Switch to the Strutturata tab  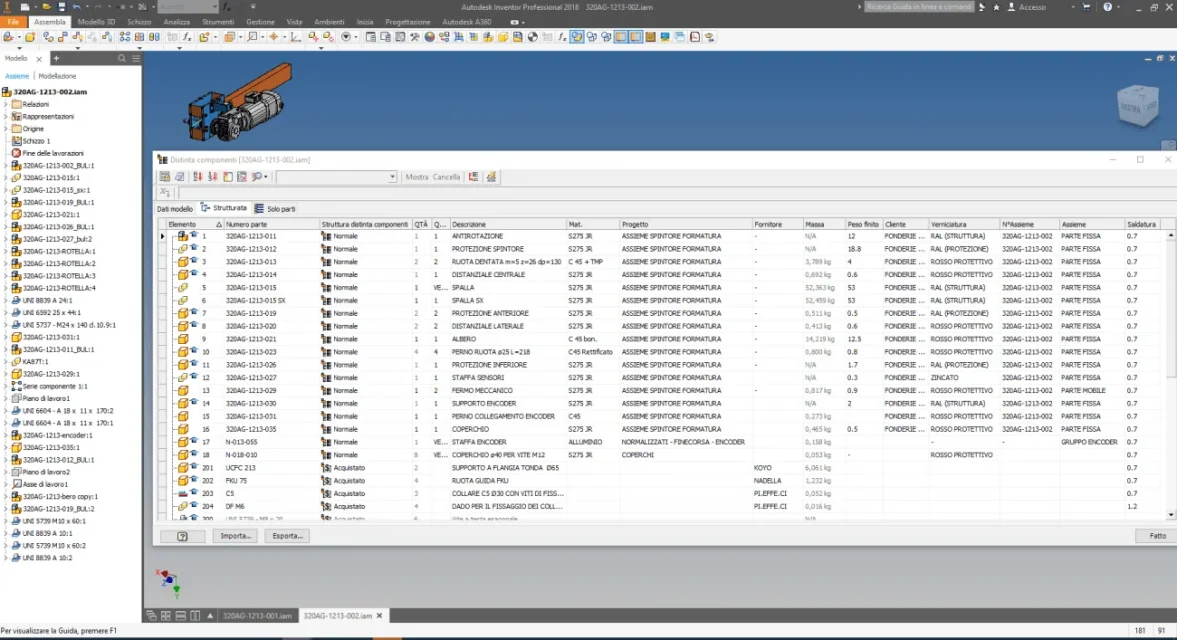[x=224, y=208]
